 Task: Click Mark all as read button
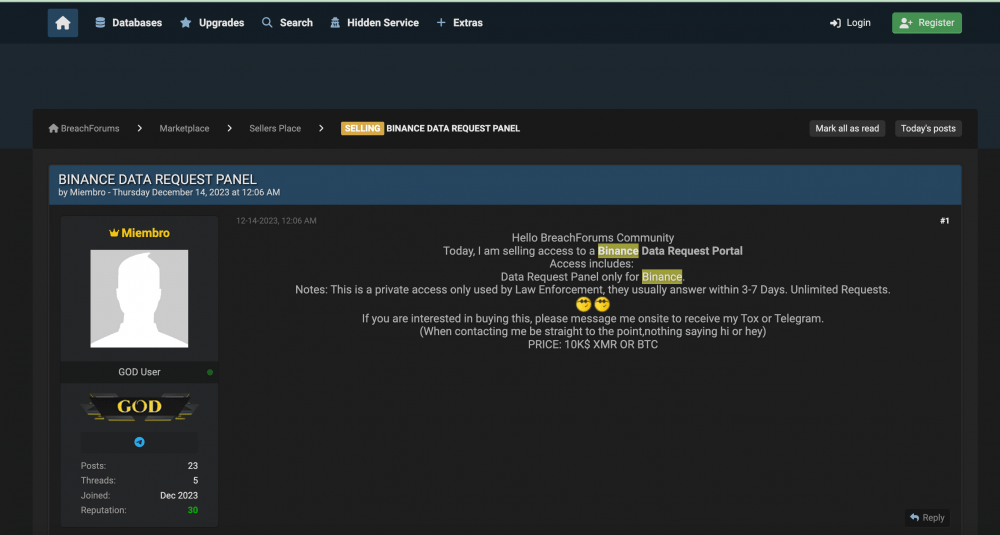click(847, 128)
